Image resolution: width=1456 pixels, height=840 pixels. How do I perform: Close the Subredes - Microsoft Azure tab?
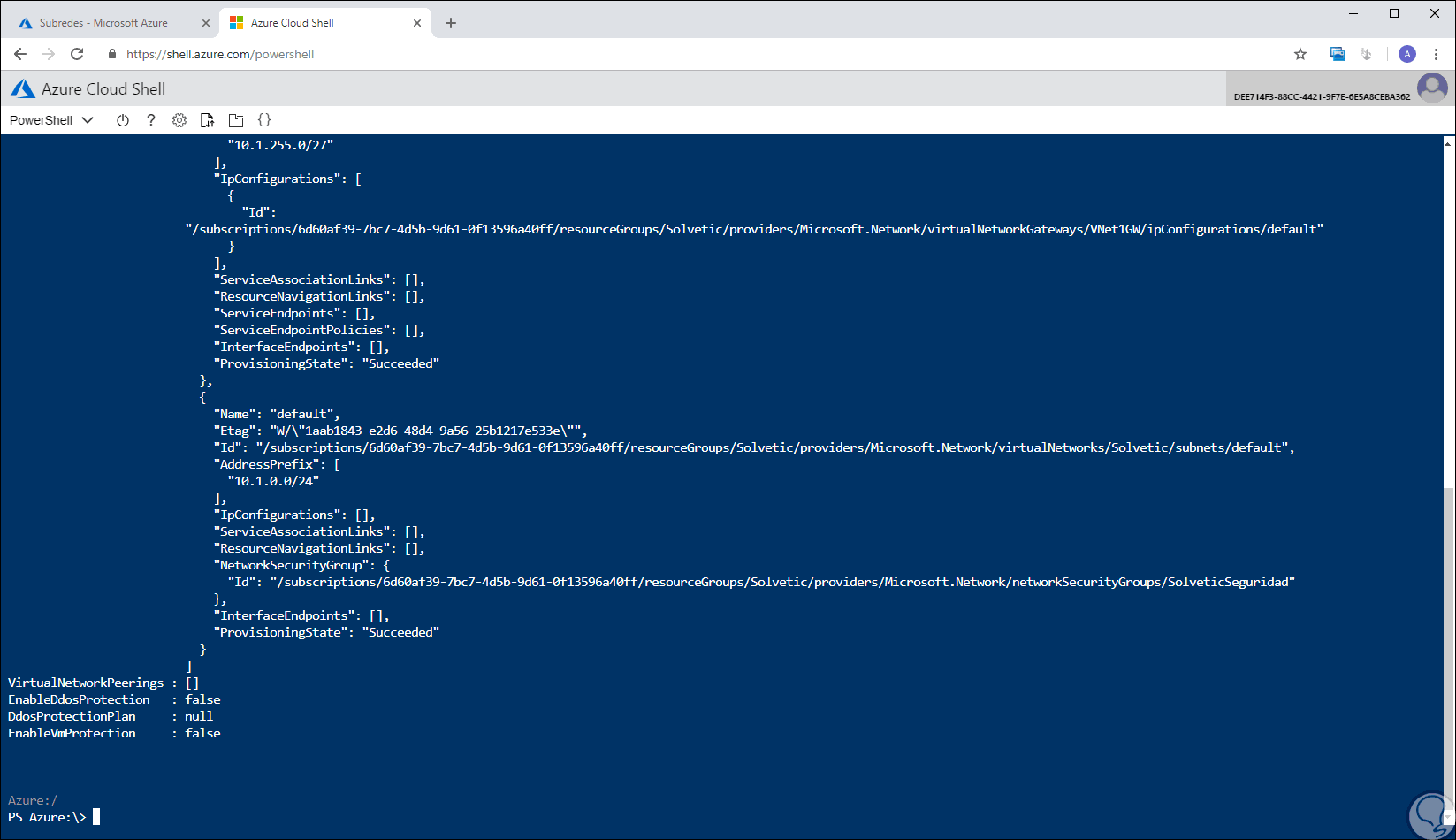point(206,23)
